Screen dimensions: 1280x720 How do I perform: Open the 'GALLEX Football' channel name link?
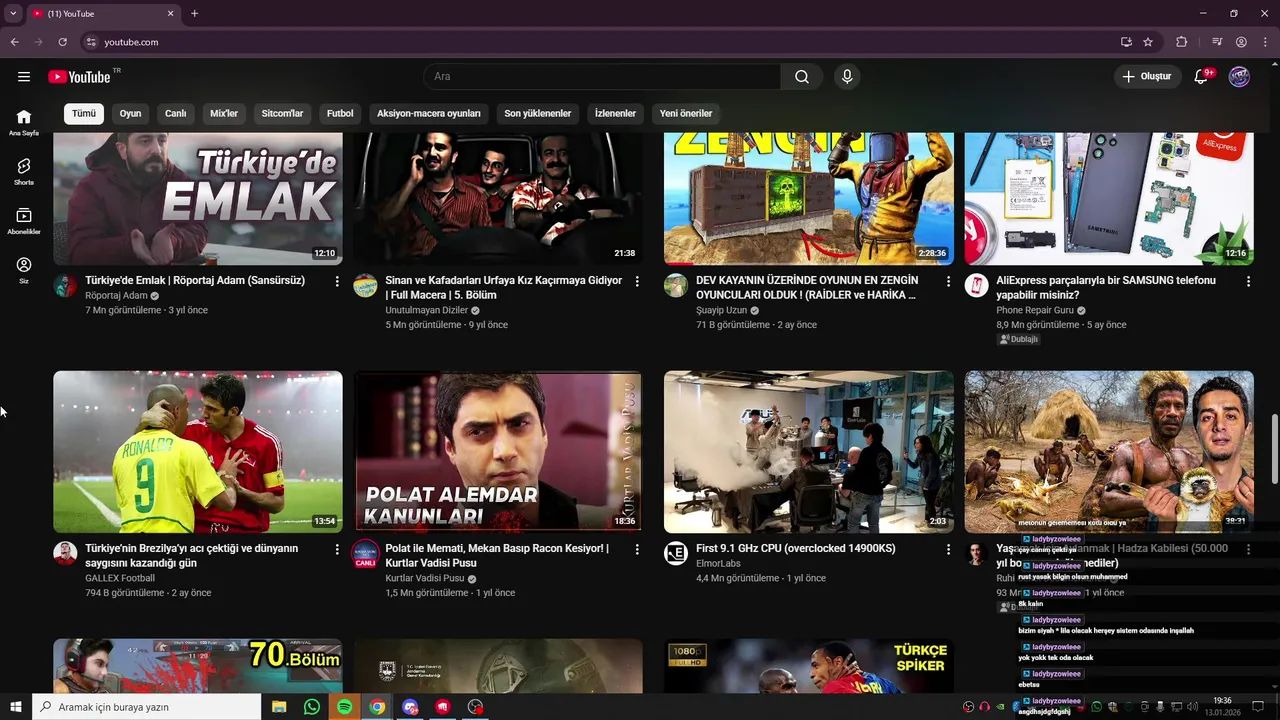tap(120, 578)
